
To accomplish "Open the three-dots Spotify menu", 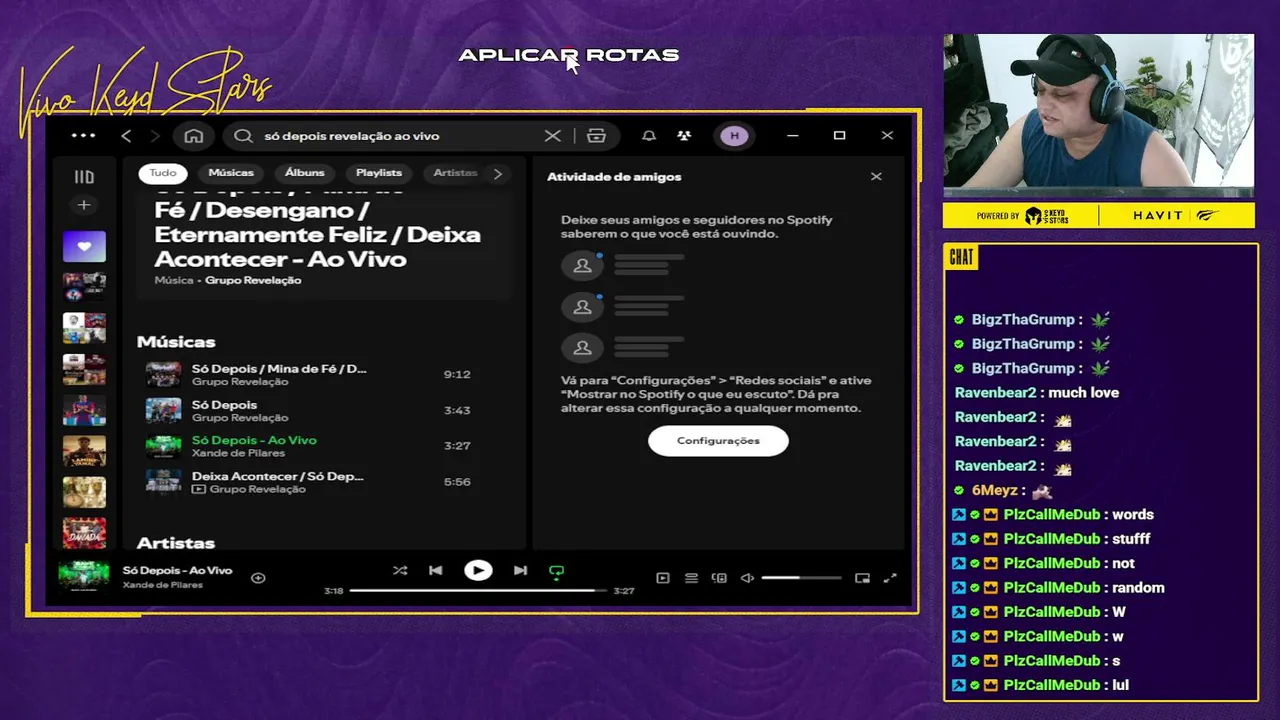I will pos(84,136).
